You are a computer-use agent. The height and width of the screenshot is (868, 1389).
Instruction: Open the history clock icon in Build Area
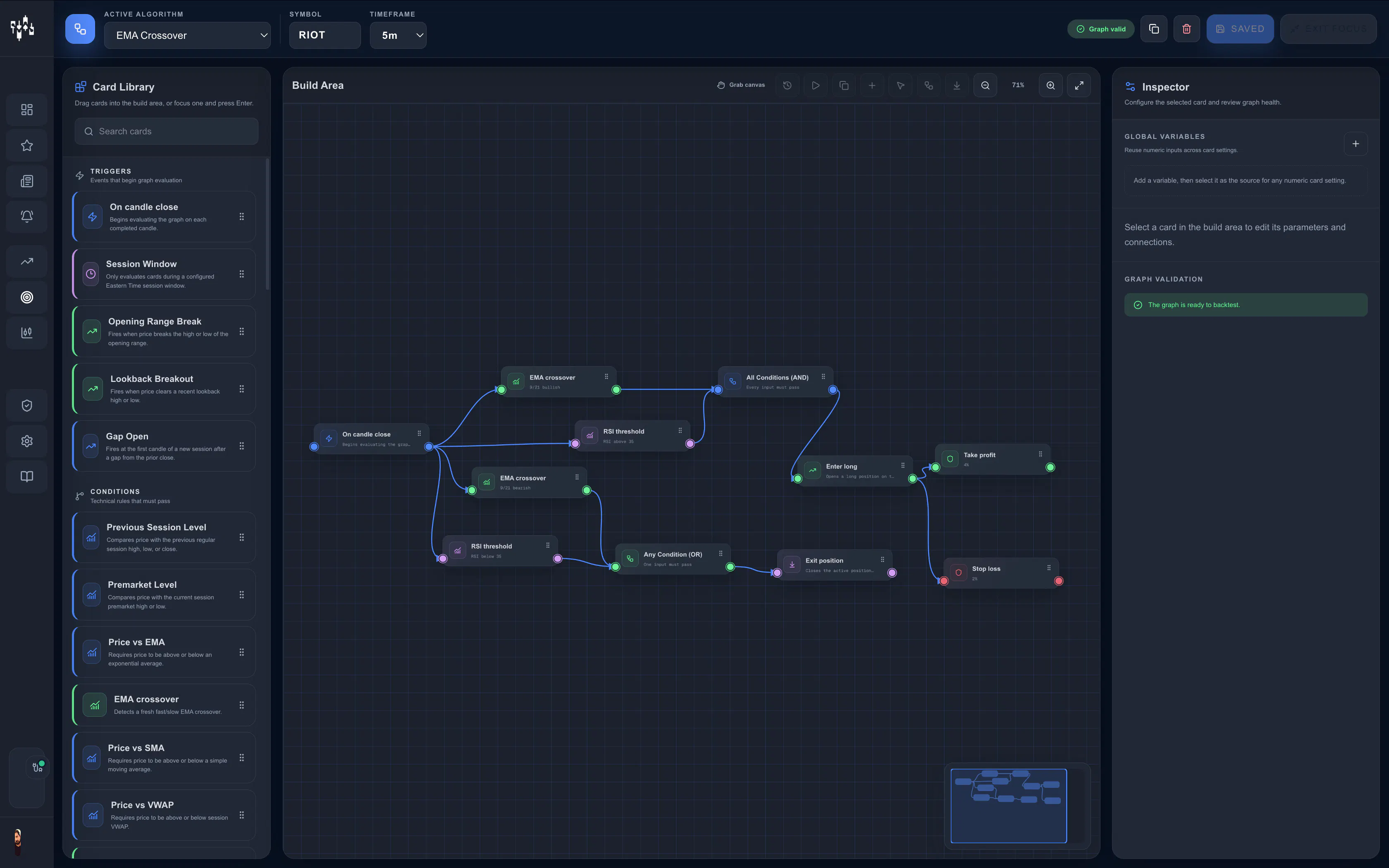[788, 86]
